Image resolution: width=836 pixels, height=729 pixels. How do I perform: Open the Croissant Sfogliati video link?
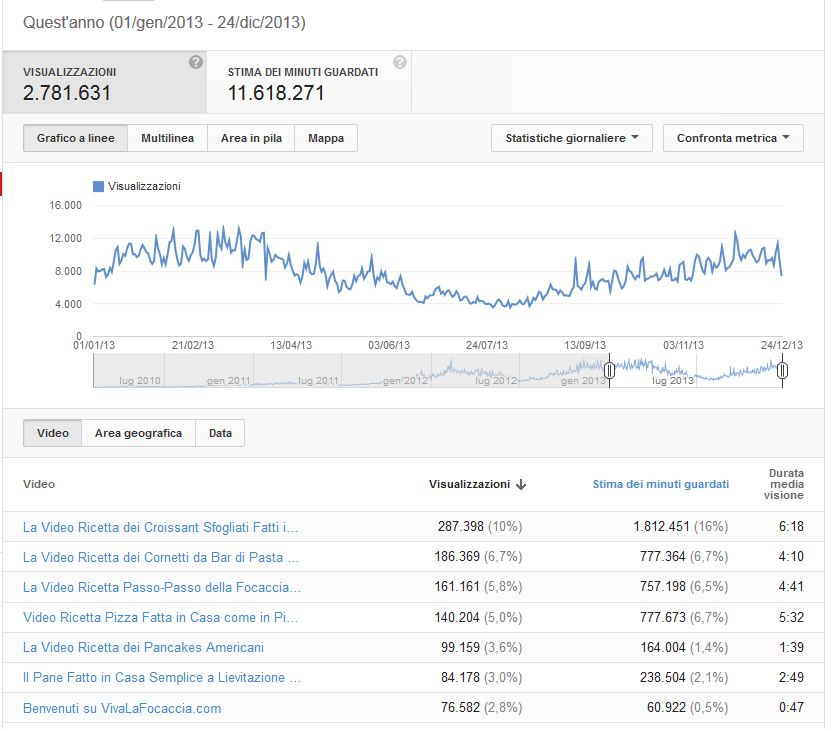coord(160,527)
